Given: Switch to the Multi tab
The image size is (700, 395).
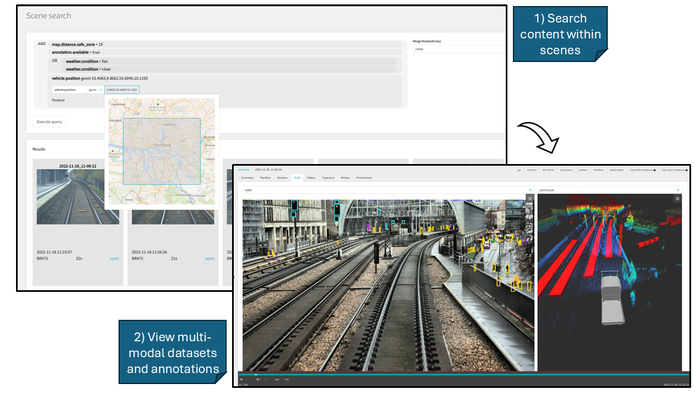Looking at the screenshot, I should coord(297,178).
